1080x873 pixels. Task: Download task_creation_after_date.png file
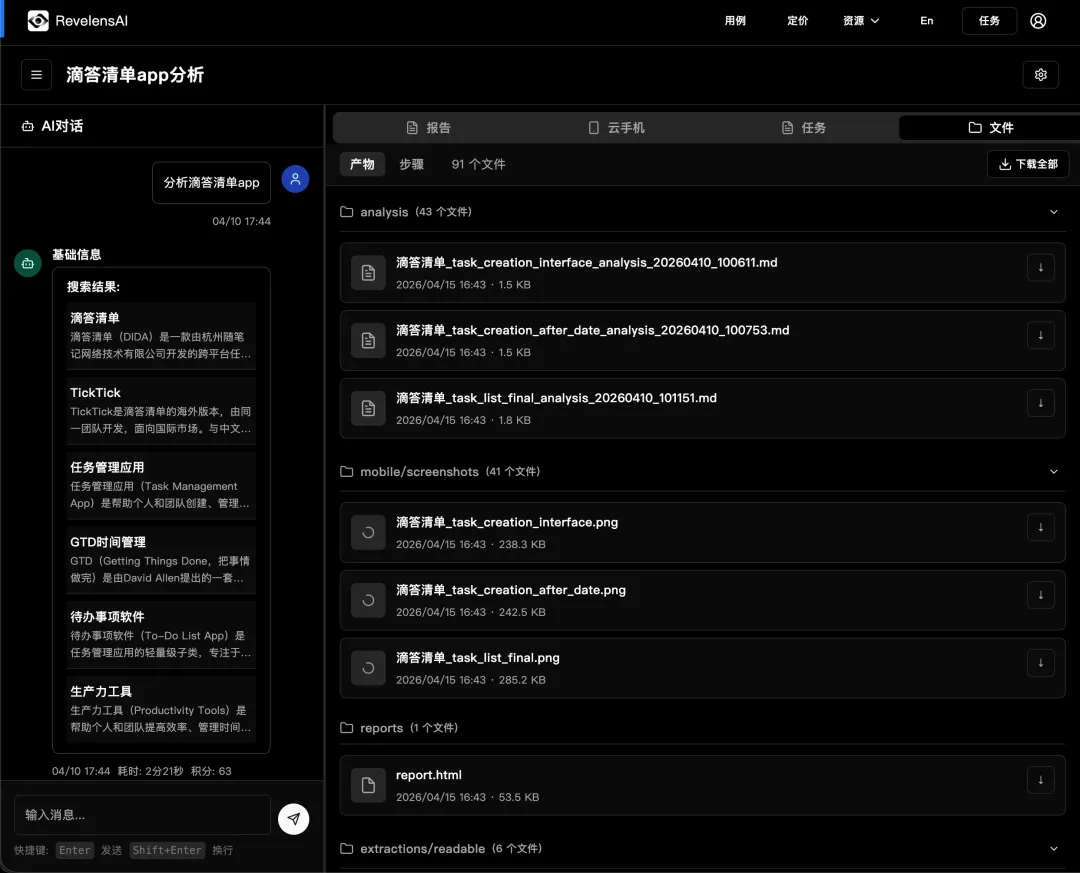[1041, 595]
